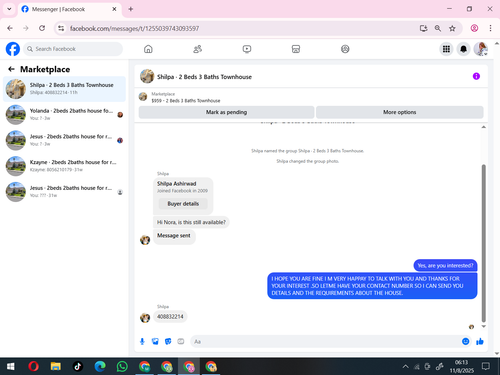500x375 pixels.
Task: Select the Messenger | Facebook tab
Action: (69, 9)
